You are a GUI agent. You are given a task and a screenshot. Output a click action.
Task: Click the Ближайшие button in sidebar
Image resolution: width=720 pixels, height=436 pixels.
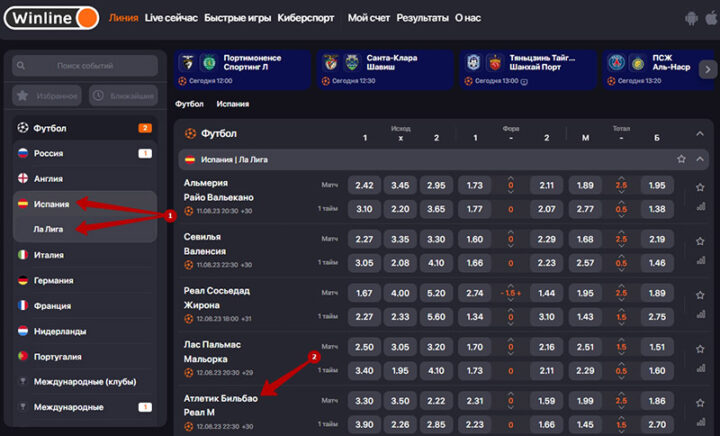point(124,96)
